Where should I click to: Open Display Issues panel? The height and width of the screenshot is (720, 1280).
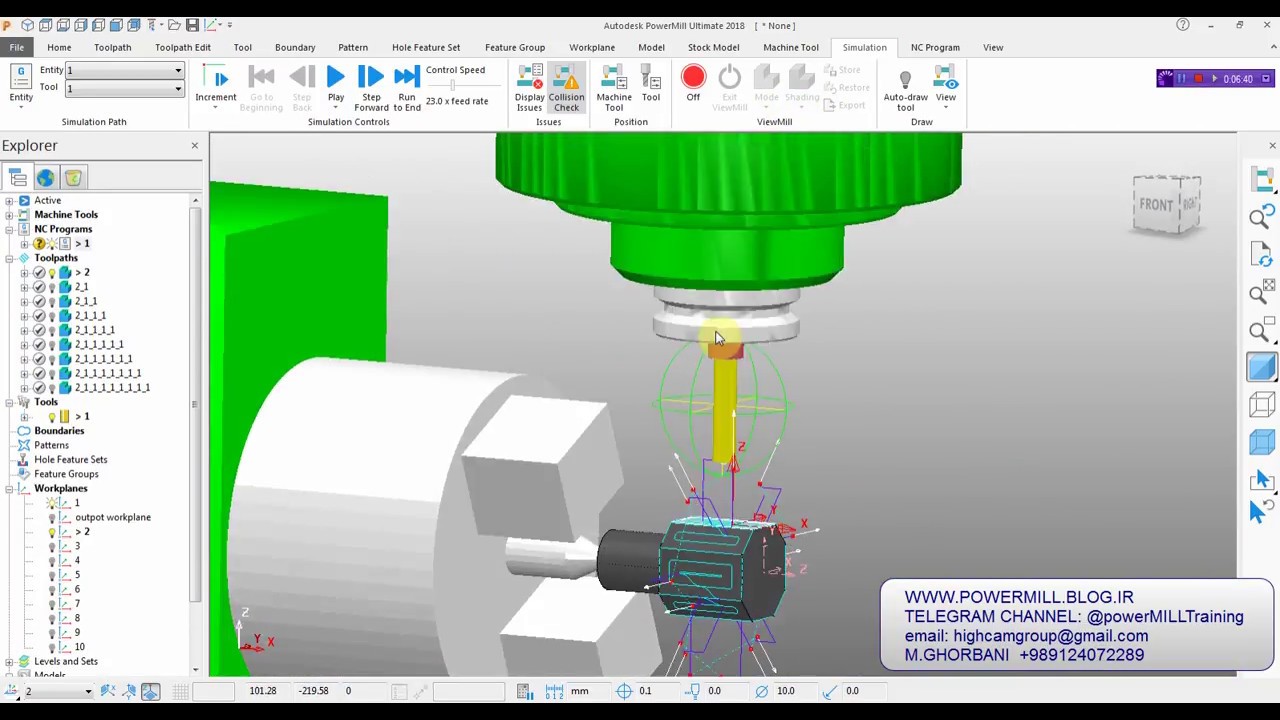(530, 88)
